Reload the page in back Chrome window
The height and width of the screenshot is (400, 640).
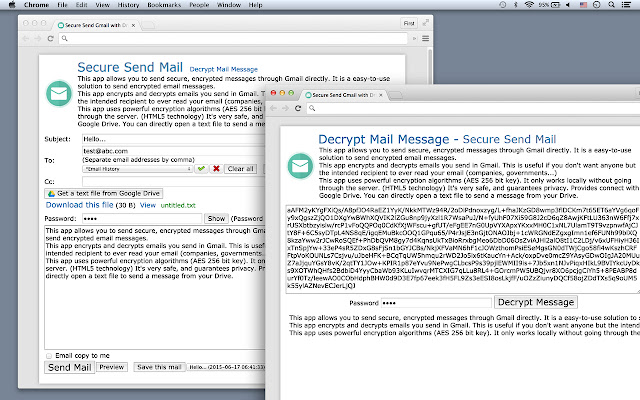(51, 38)
